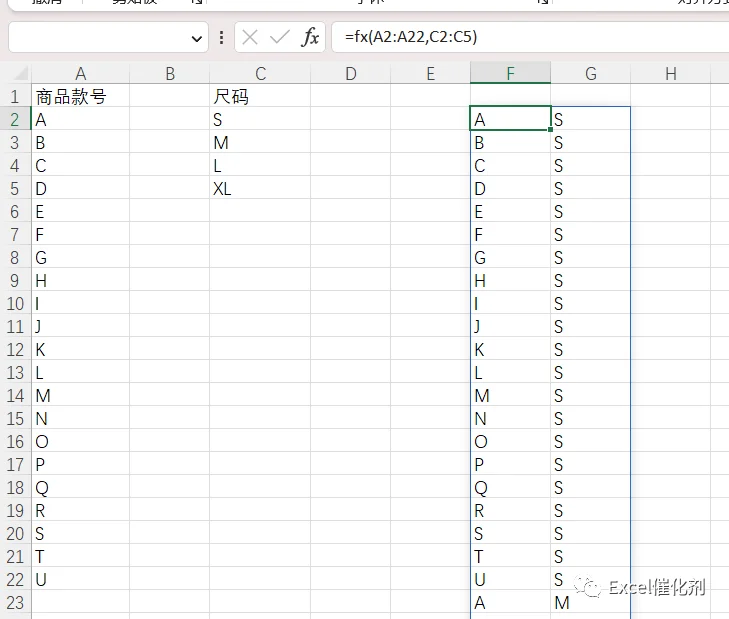This screenshot has height=619, width=729.
Task: Click the cancel X icon in formula bar
Action: point(250,37)
